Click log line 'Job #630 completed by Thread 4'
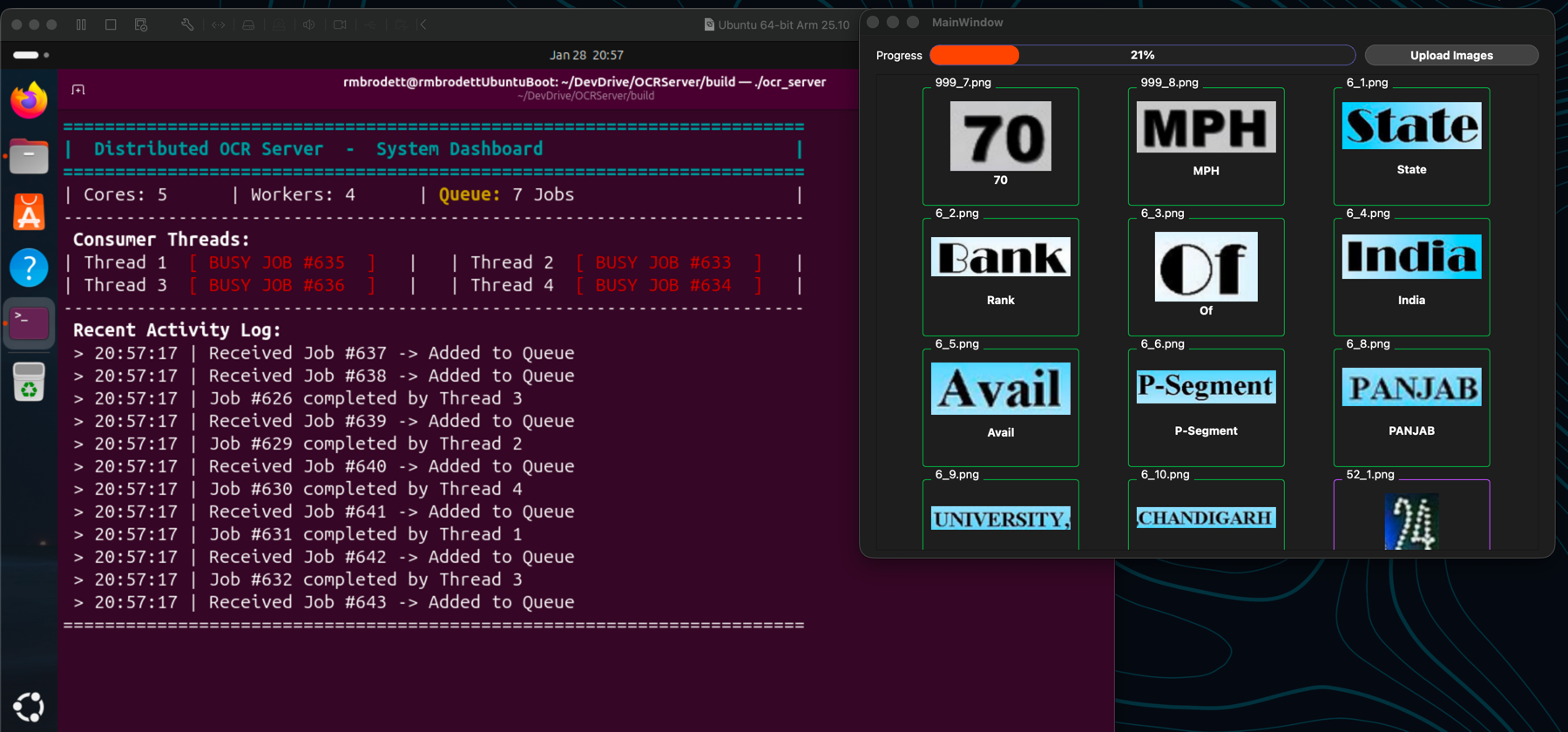The height and width of the screenshot is (732, 1568). click(x=298, y=489)
